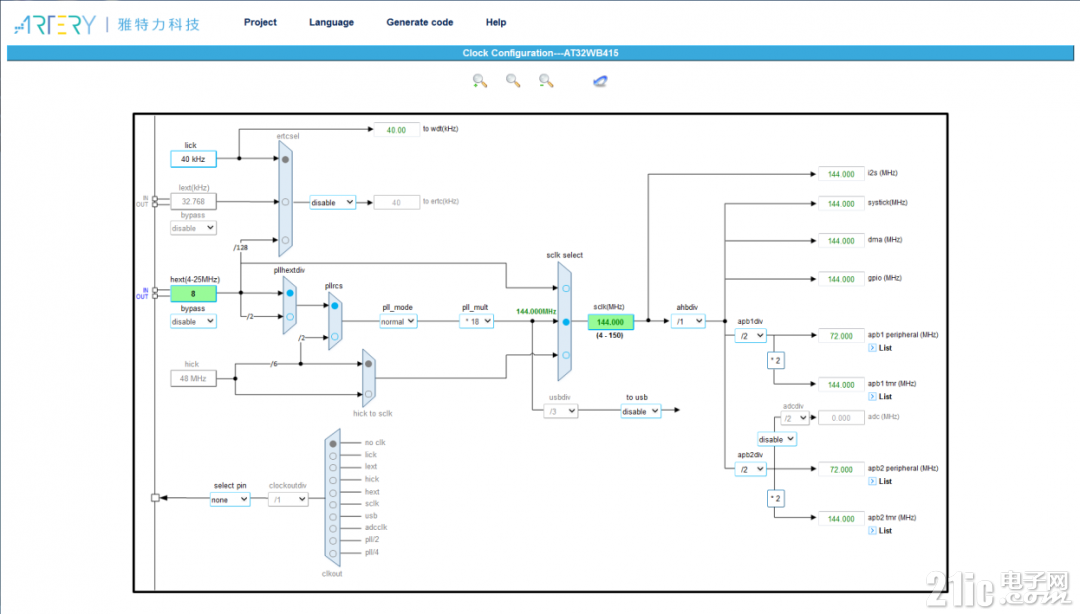Click the Clock Configuration---AT32WB415 title bar
This screenshot has width=1080, height=614.
[540, 53]
